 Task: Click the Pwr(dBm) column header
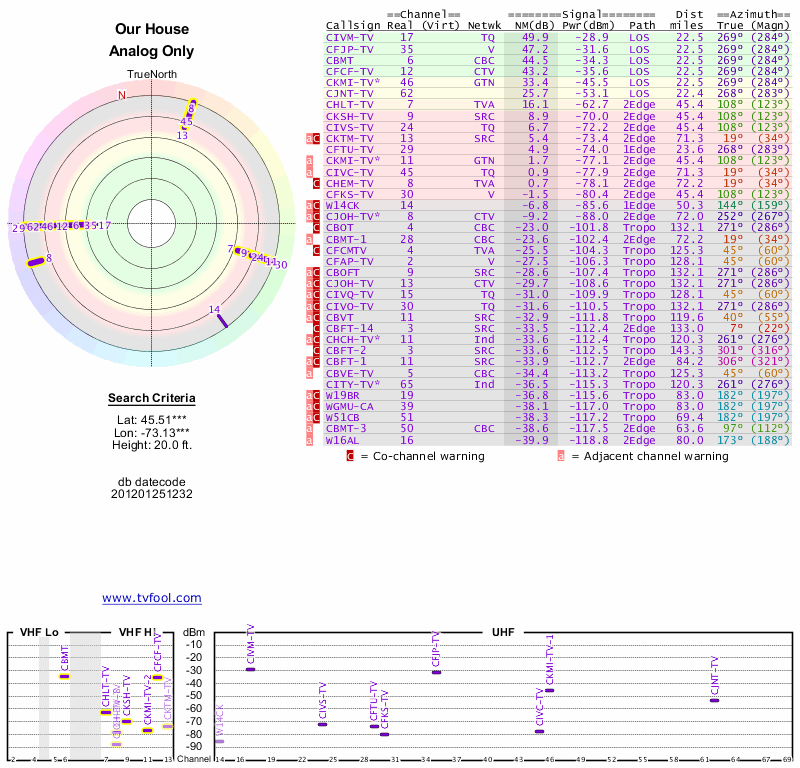(x=588, y=26)
